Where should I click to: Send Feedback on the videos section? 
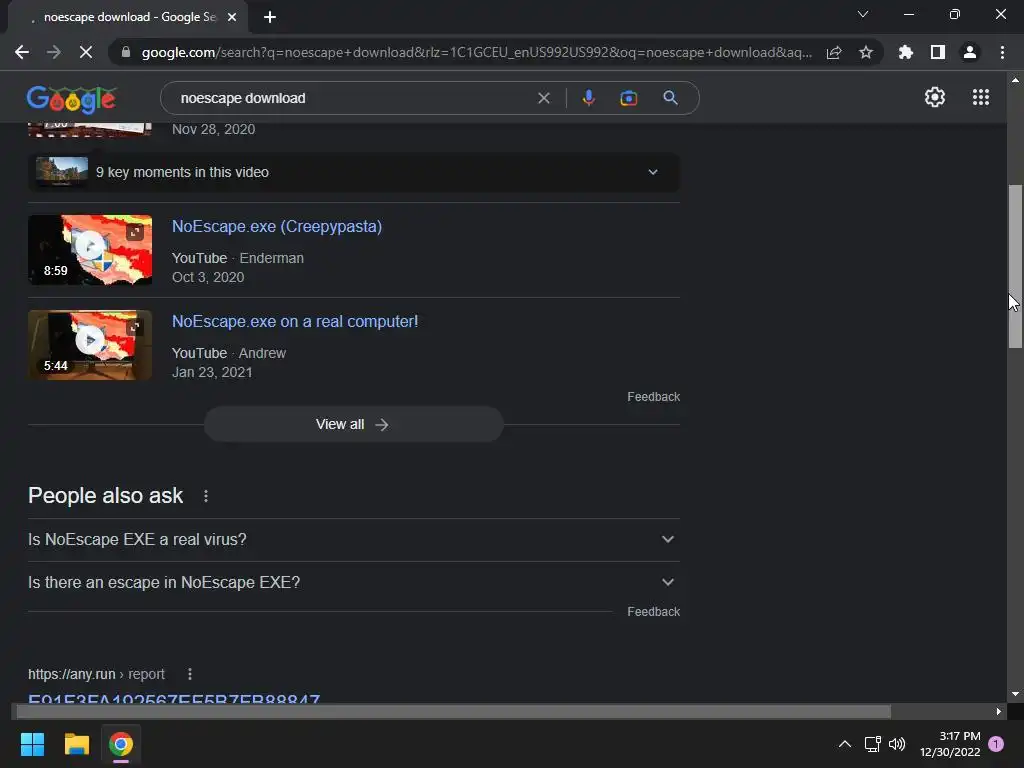coord(653,397)
